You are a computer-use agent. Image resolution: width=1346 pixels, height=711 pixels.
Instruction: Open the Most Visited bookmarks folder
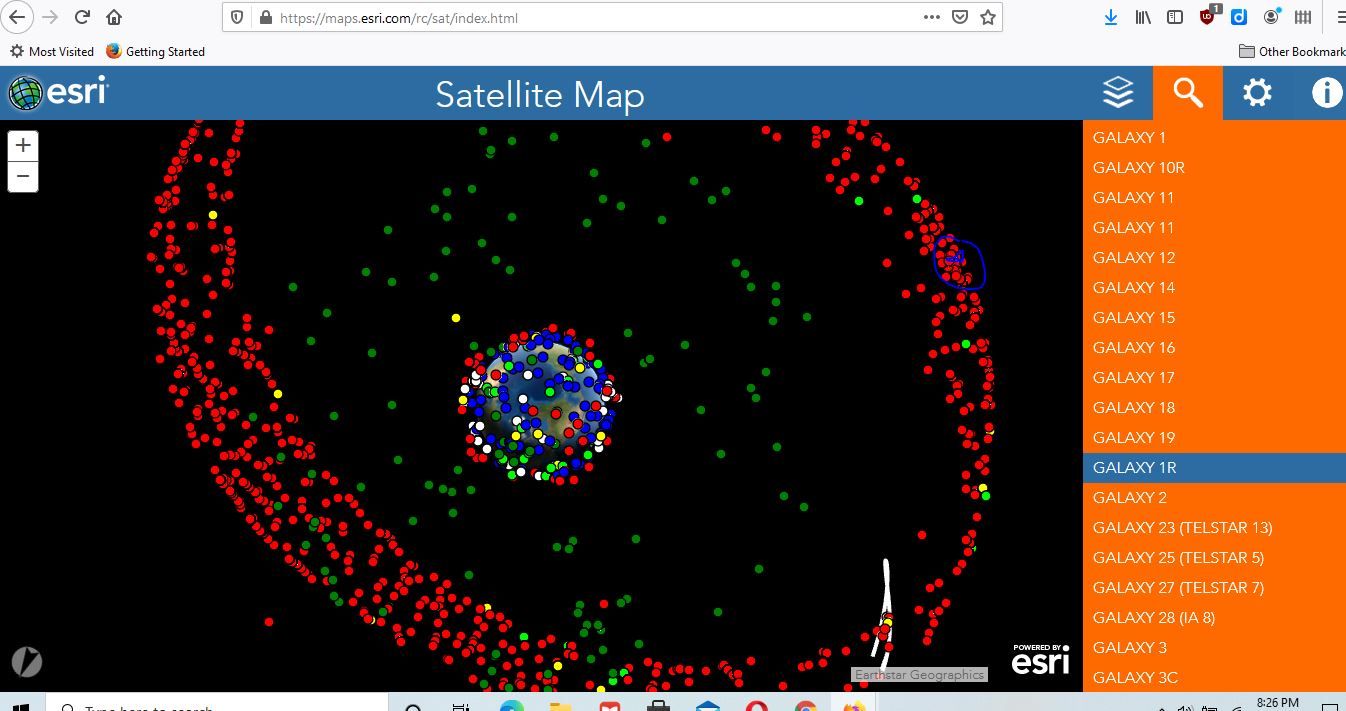[x=52, y=51]
